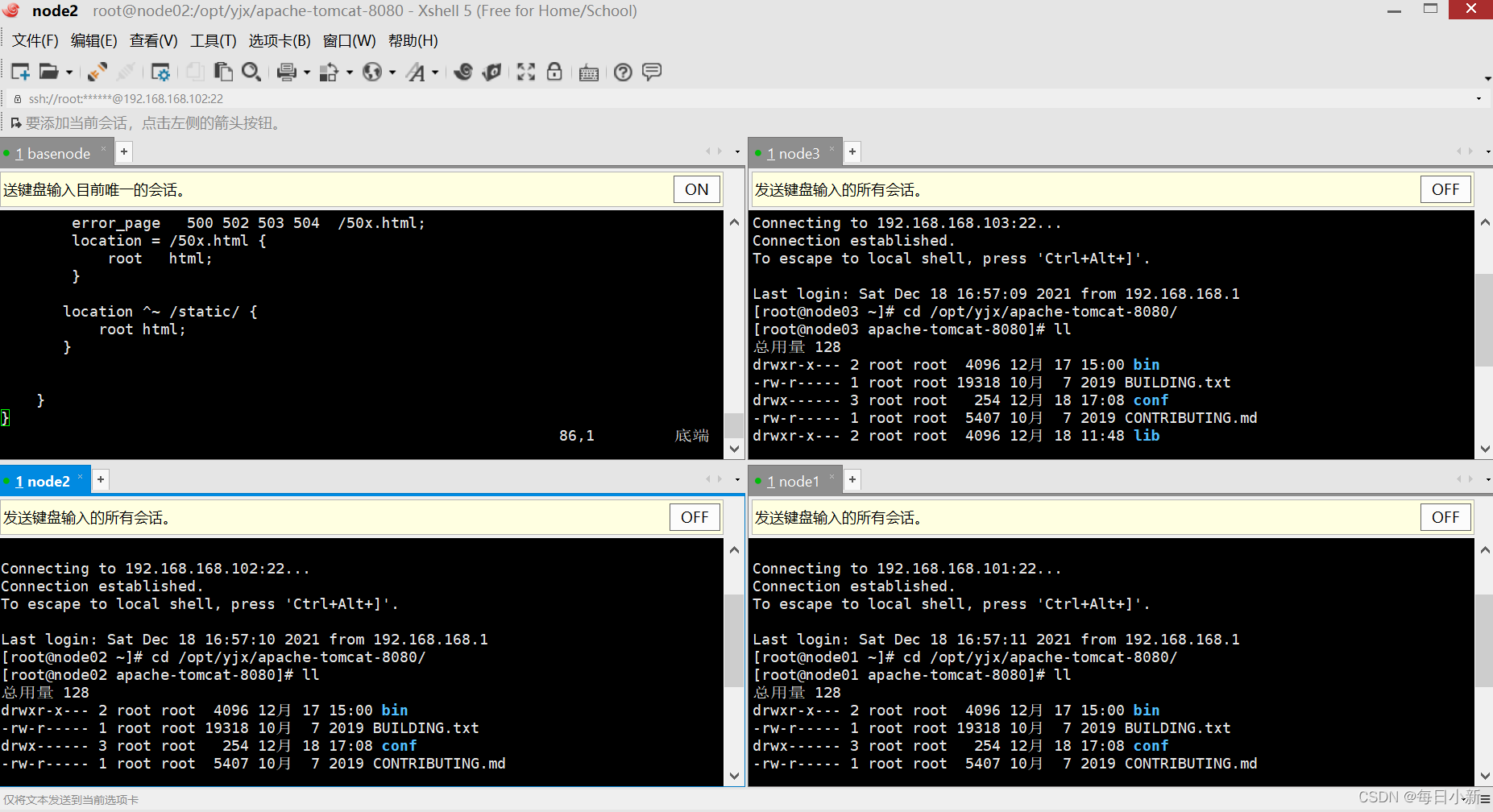Viewport: 1493px width, 812px height.
Task: Click the Xshell logo in the title bar
Action: click(x=11, y=10)
